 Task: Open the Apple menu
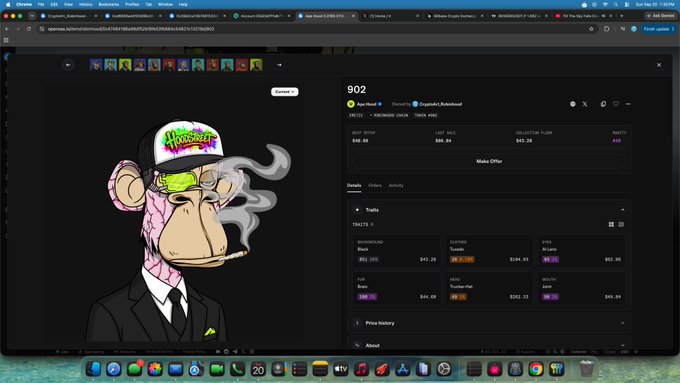[8, 4]
